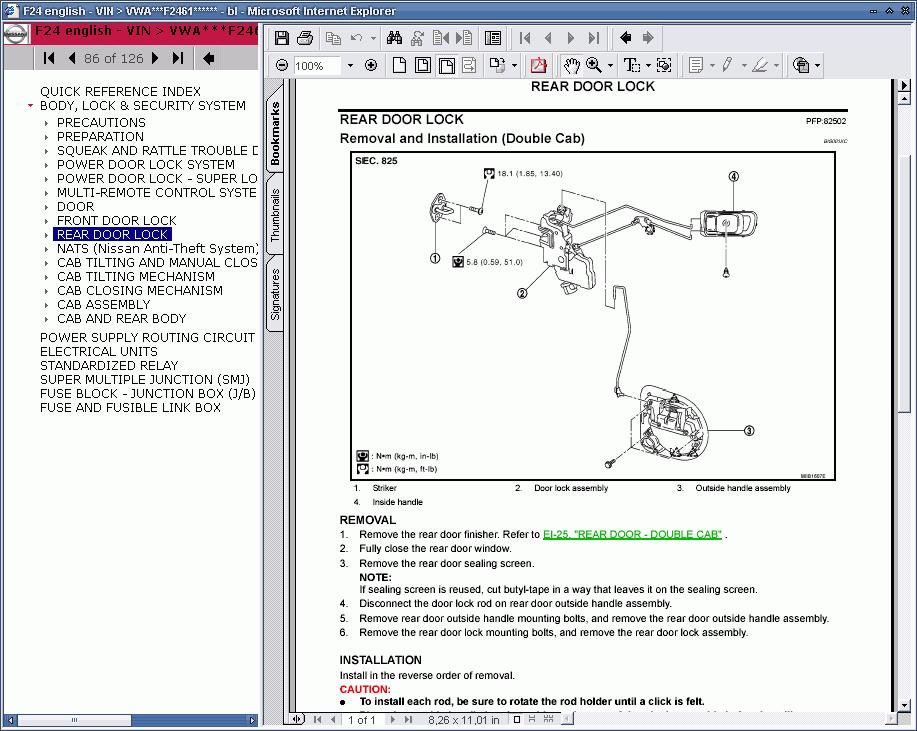Go to last section in left panel navigation
The height and width of the screenshot is (731, 917).
pyautogui.click(x=178, y=58)
